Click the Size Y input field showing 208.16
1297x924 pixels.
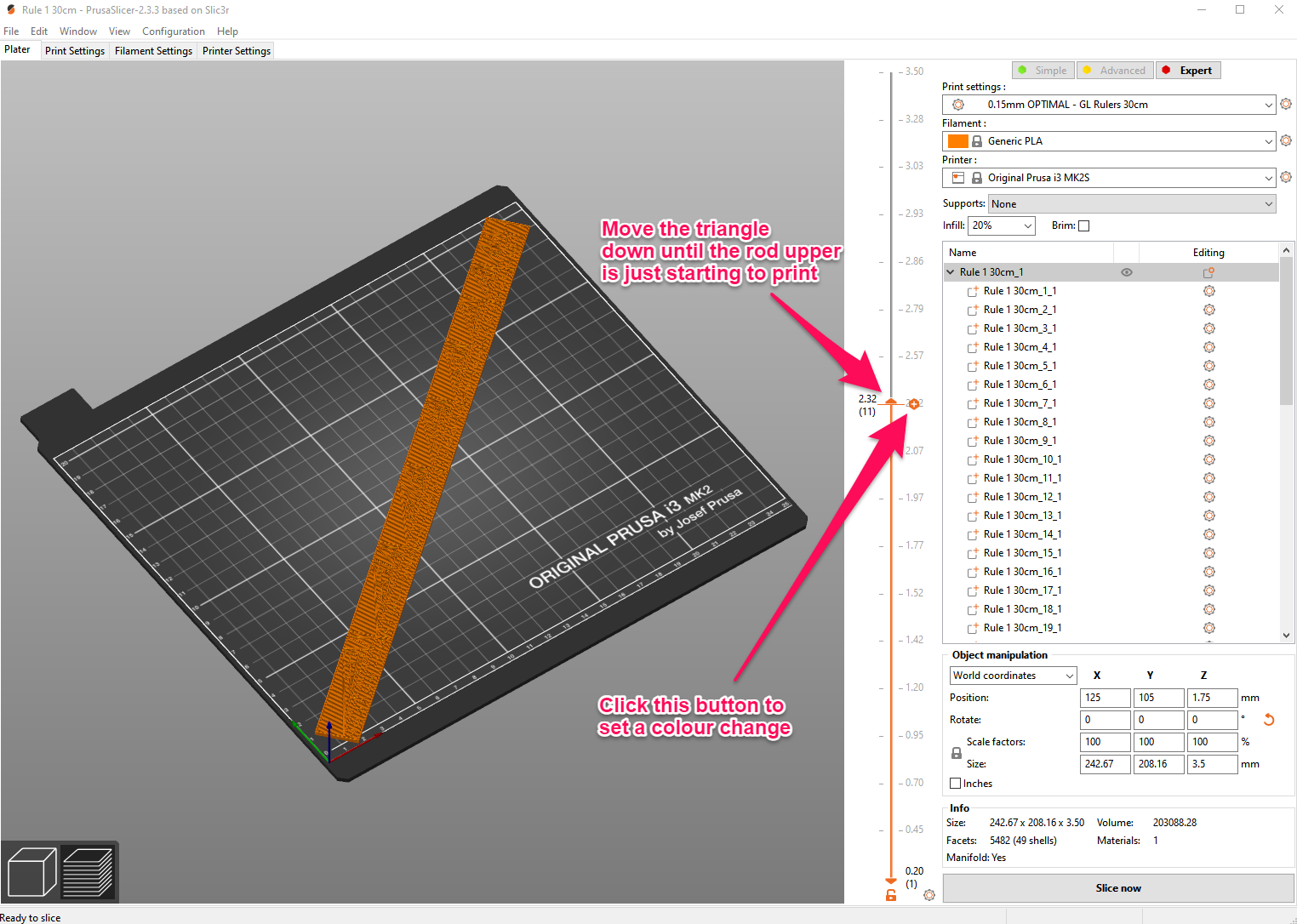pyautogui.click(x=1159, y=764)
